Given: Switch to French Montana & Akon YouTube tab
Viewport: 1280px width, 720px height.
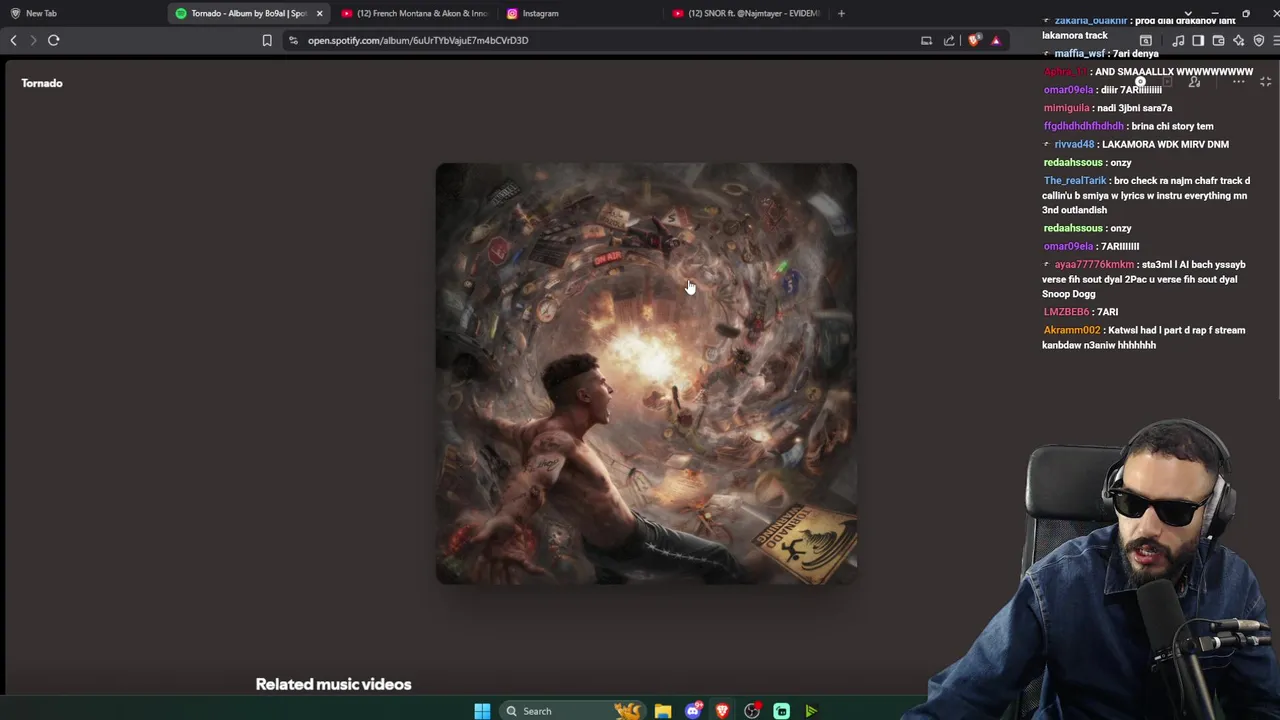Looking at the screenshot, I should click(x=414, y=13).
